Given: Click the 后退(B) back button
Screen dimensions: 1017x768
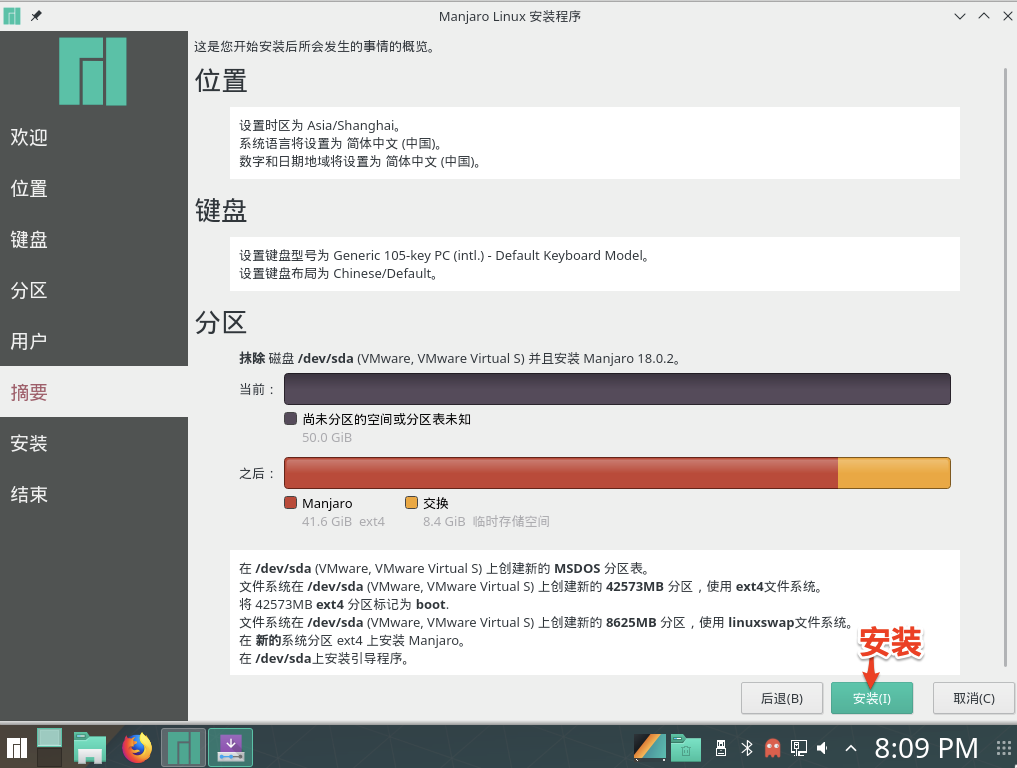Looking at the screenshot, I should coord(782,698).
